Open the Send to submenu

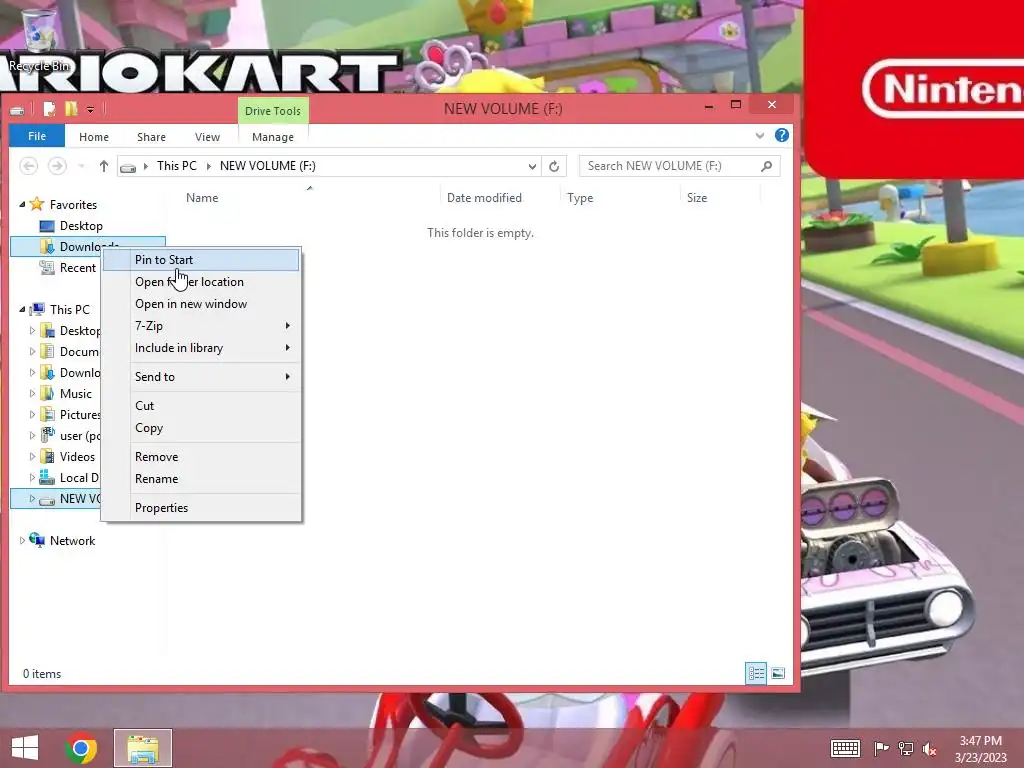[201, 377]
